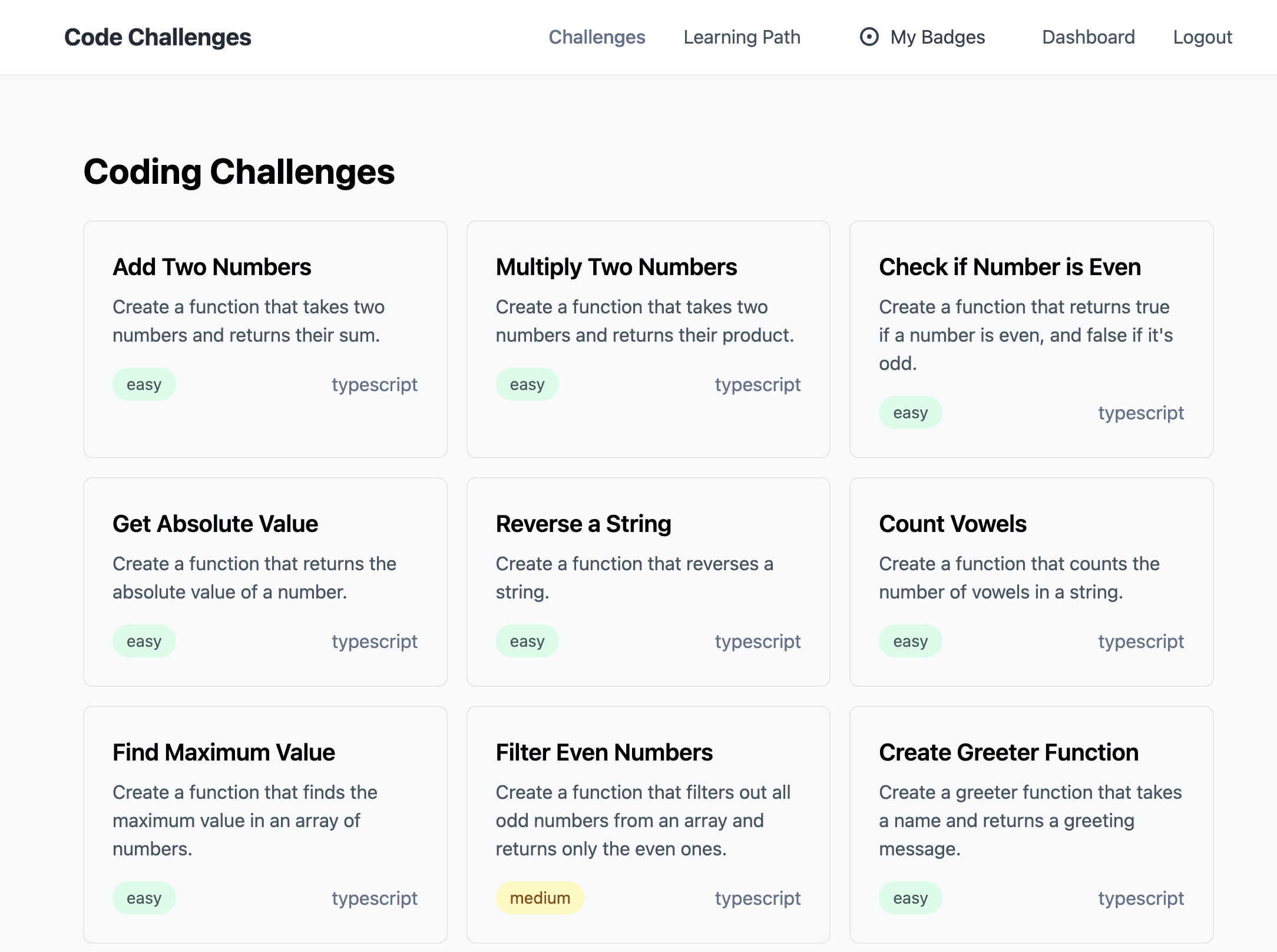The height and width of the screenshot is (952, 1277).
Task: Open the Get Absolute Value challenge
Action: (265, 582)
